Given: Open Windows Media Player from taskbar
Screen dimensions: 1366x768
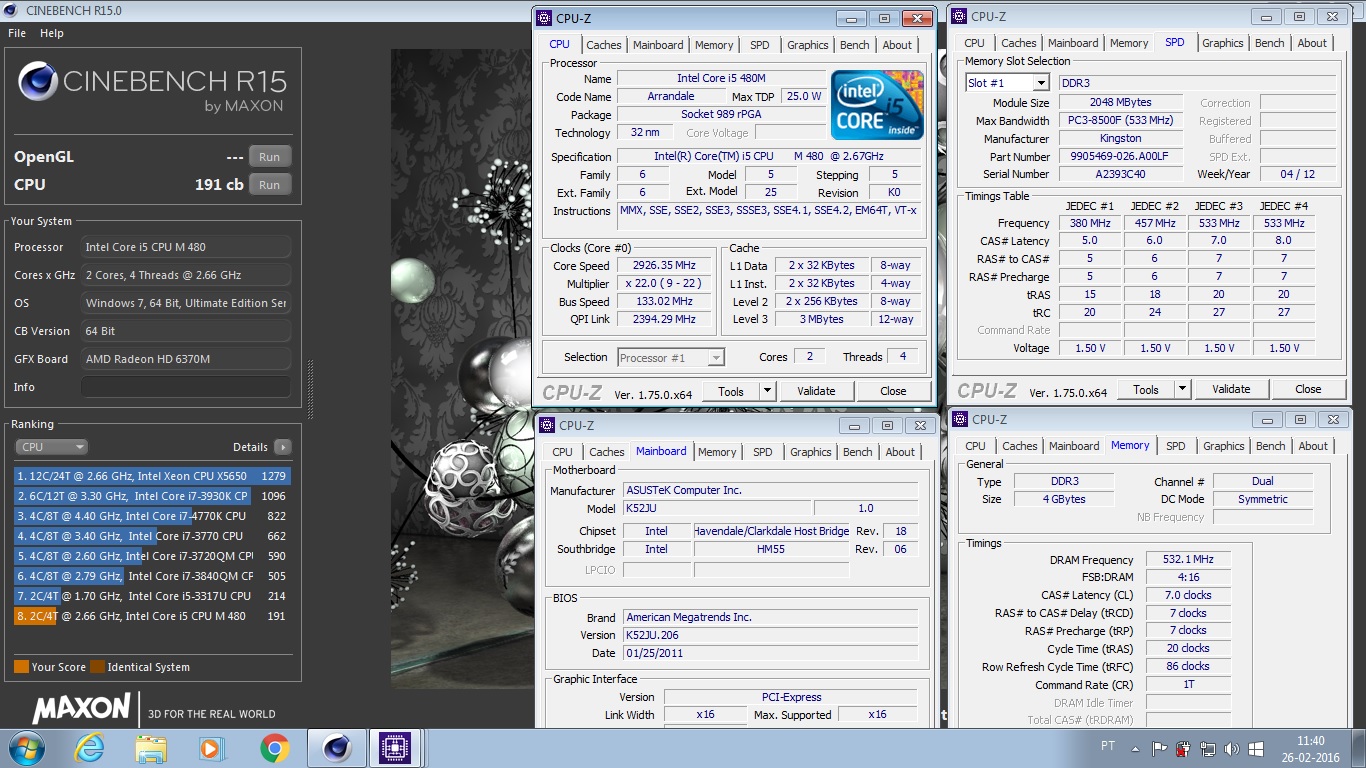Looking at the screenshot, I should coord(212,748).
